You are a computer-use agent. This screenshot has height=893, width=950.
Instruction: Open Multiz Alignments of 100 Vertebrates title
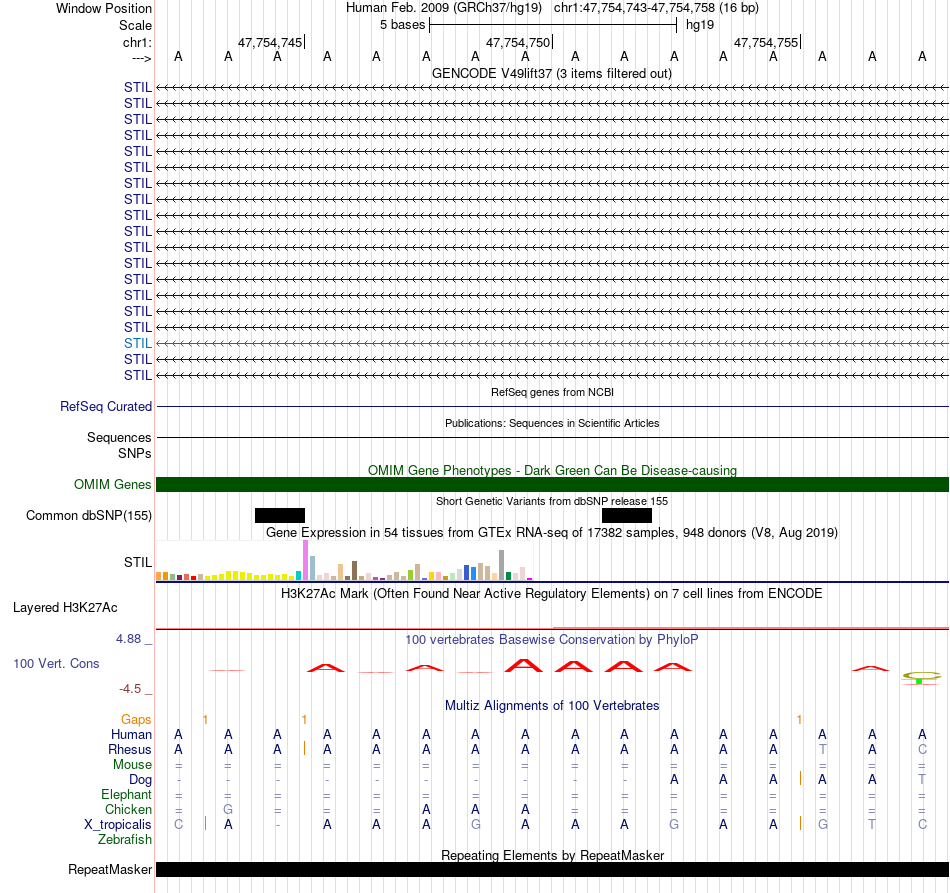point(552,705)
